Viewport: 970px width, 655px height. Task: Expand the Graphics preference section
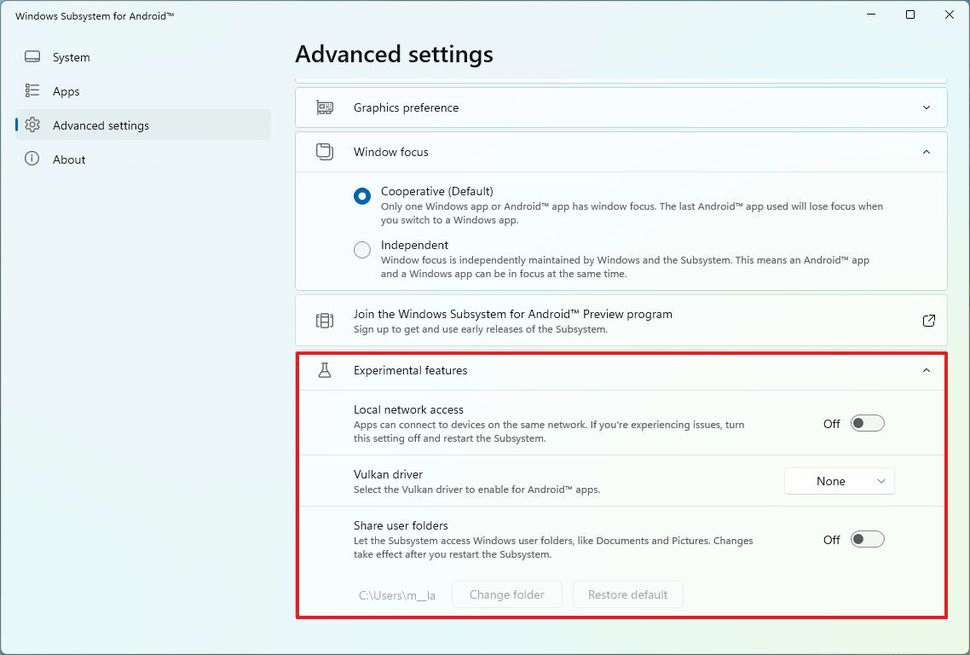coord(926,108)
